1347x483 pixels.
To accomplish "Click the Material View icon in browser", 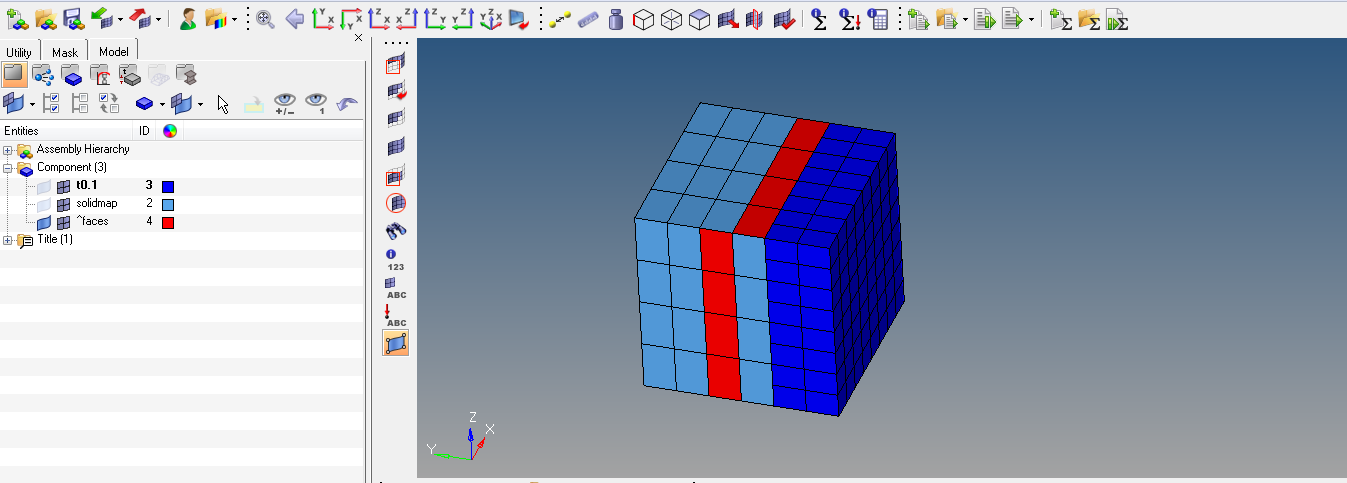I will tap(101, 74).
